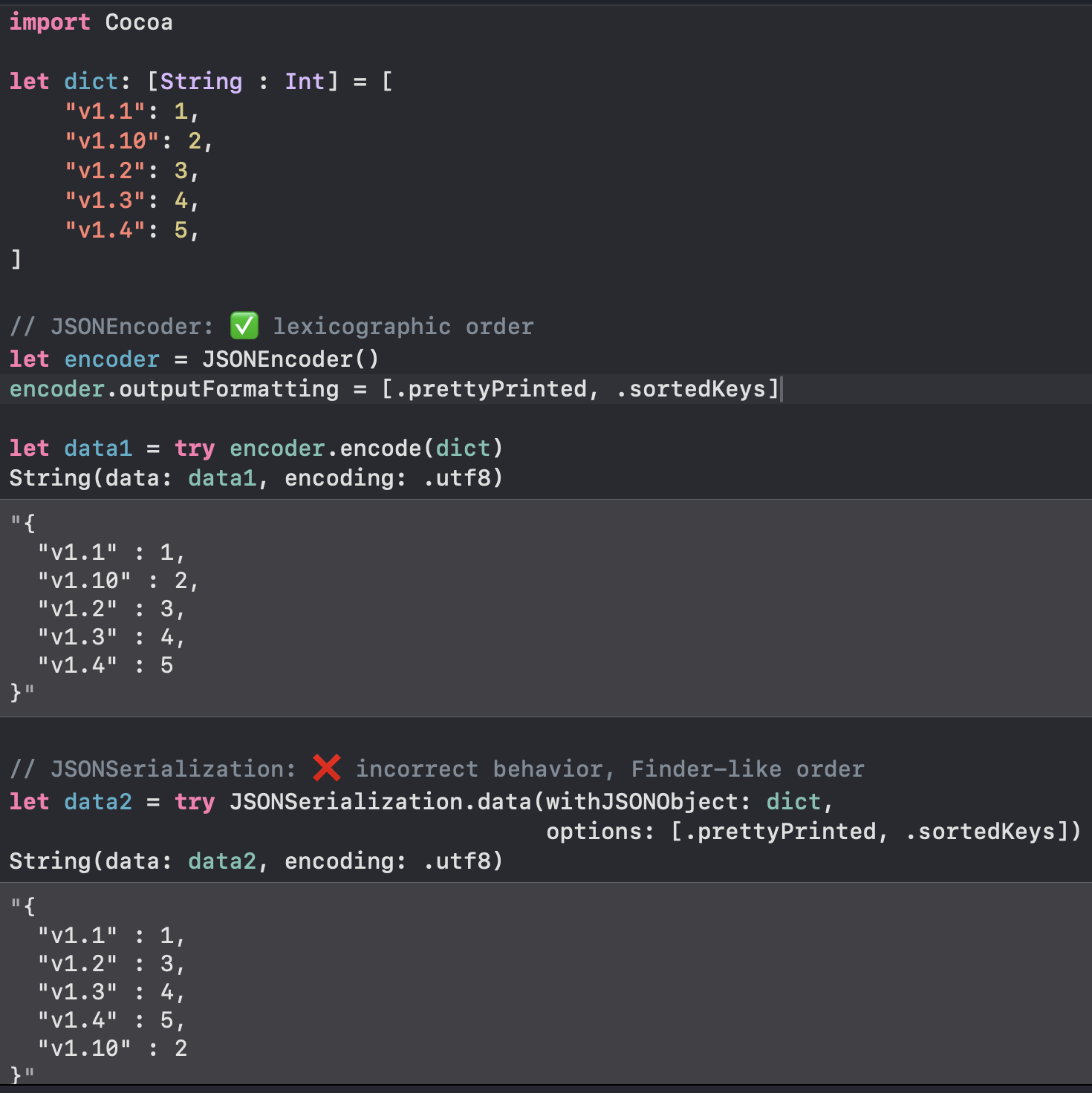Click the word 'Cocoa' in the import line
The width and height of the screenshot is (1092, 1093).
139,22
